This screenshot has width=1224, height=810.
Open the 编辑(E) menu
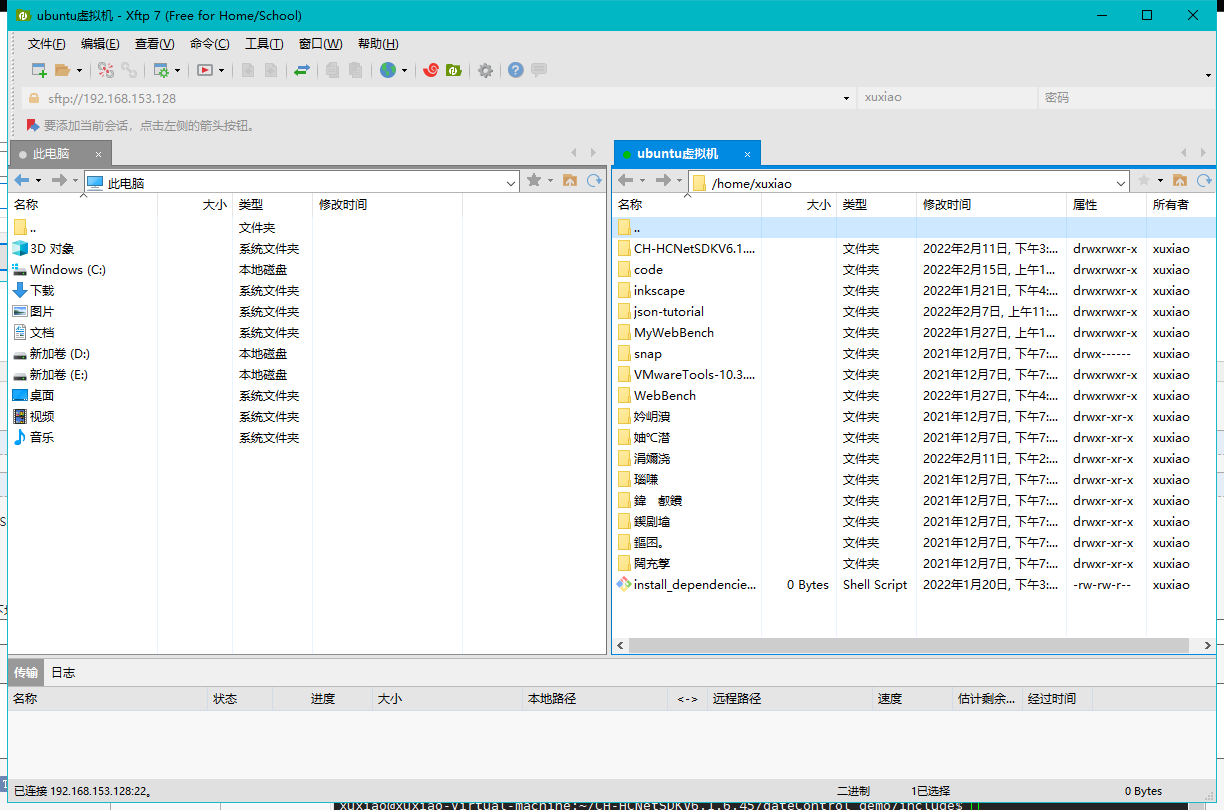pyautogui.click(x=100, y=44)
